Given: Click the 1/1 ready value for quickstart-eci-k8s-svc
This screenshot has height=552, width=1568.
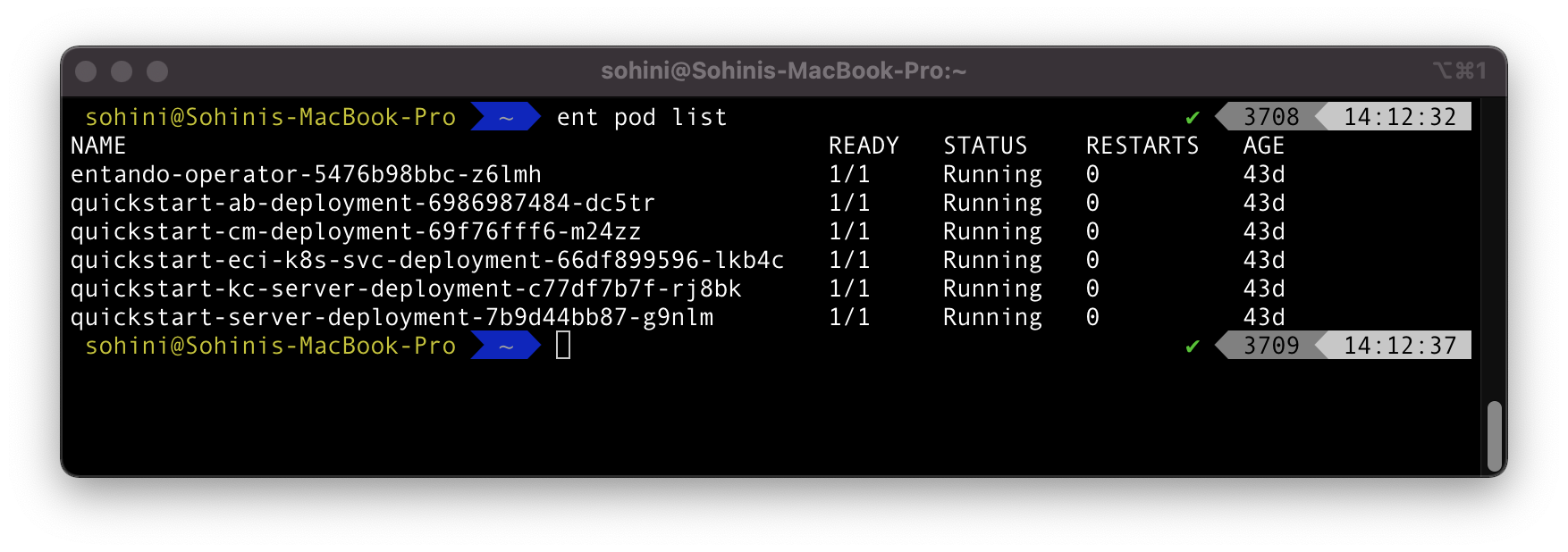Looking at the screenshot, I should coord(849,260).
